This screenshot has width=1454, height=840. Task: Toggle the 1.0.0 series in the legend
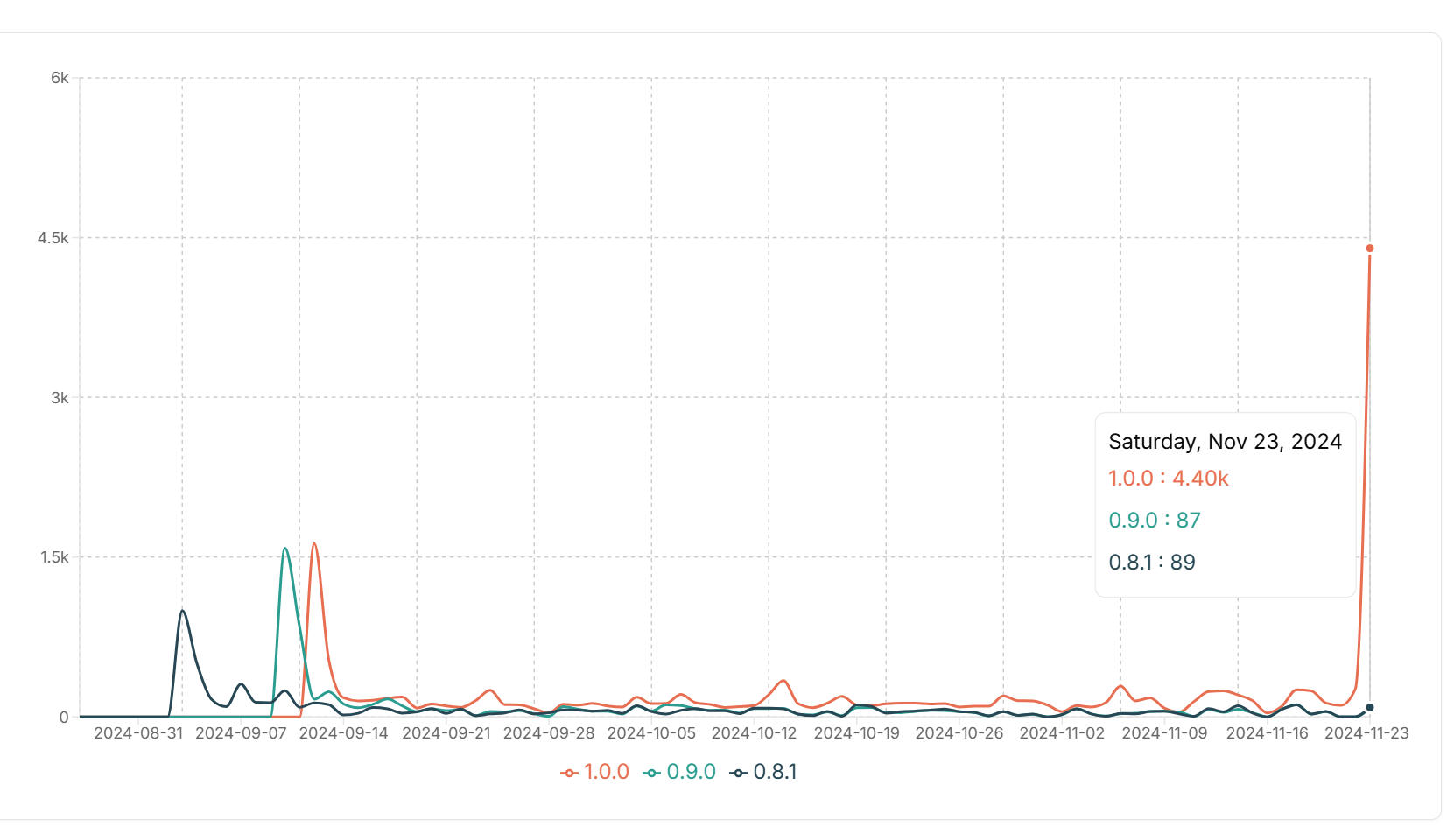595,772
